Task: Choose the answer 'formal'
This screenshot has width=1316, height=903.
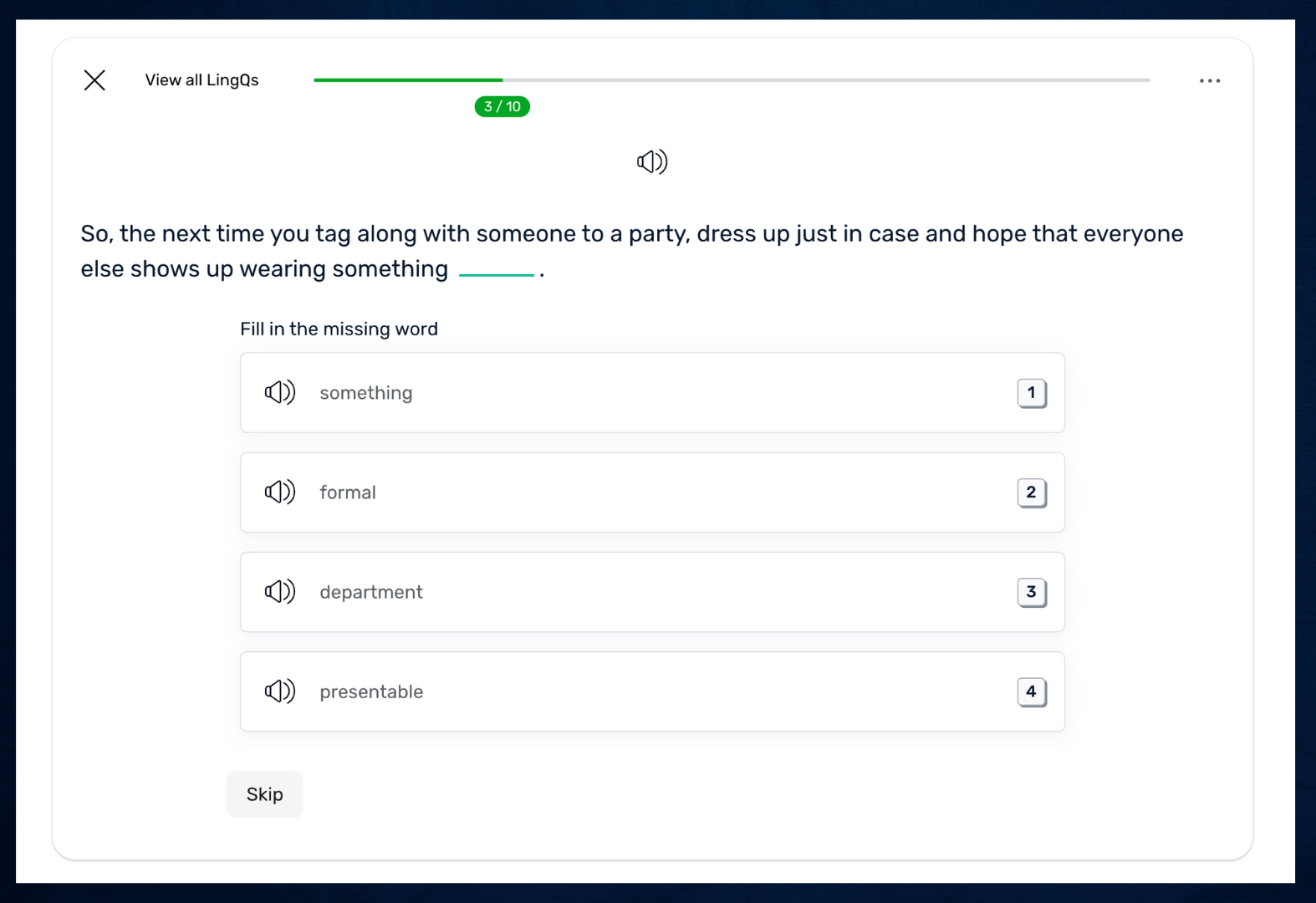Action: (652, 492)
